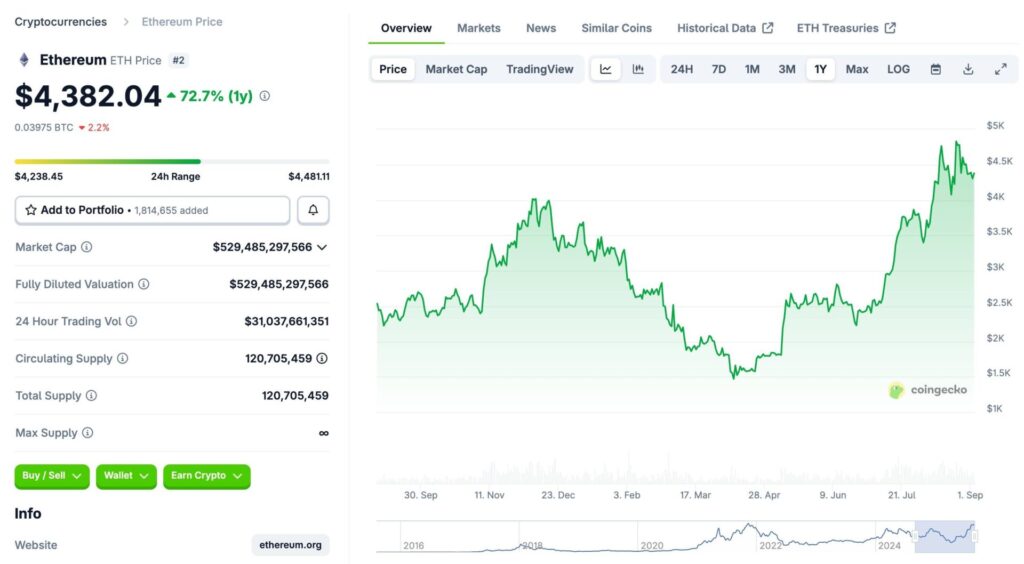The width and height of the screenshot is (1024, 564).
Task: Expand the Market Cap value chevron
Action: 322,247
